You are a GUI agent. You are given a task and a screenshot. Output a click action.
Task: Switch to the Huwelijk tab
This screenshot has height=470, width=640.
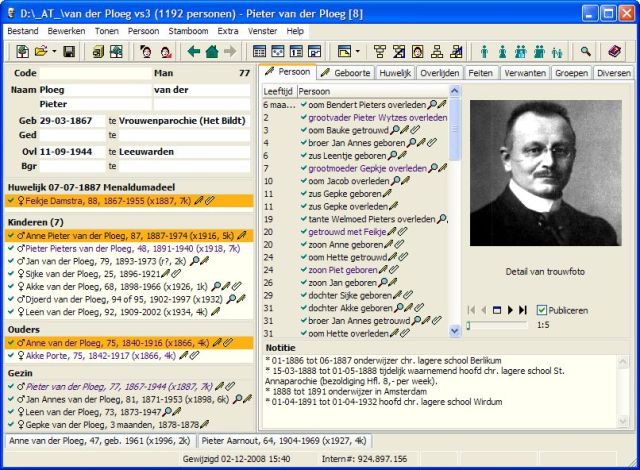tap(393, 73)
